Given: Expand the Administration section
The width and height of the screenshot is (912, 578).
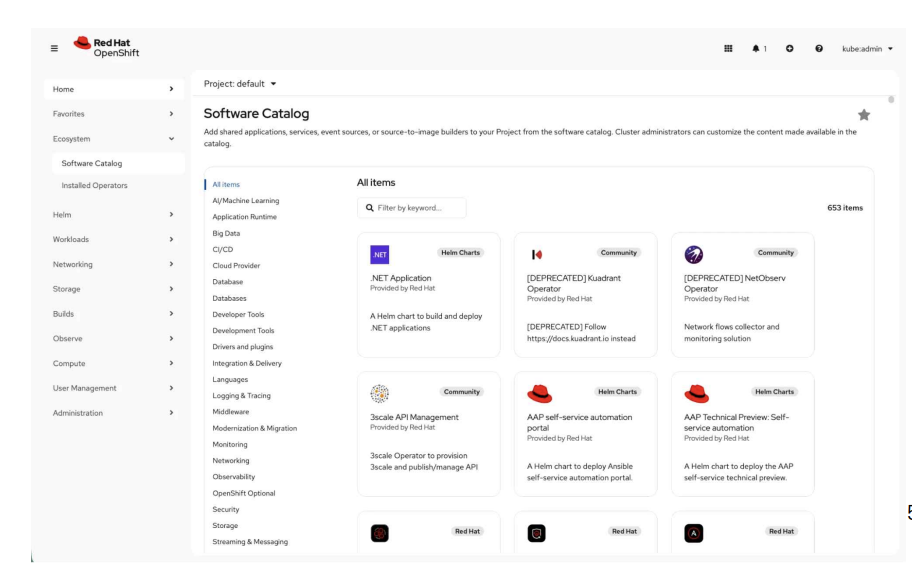Looking at the screenshot, I should click(113, 413).
